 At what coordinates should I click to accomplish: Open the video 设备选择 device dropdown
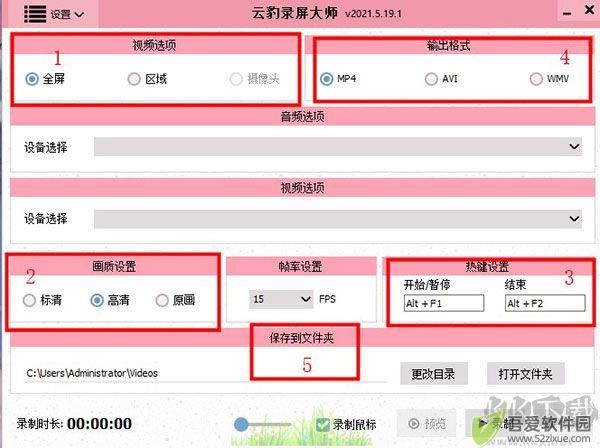(338, 219)
